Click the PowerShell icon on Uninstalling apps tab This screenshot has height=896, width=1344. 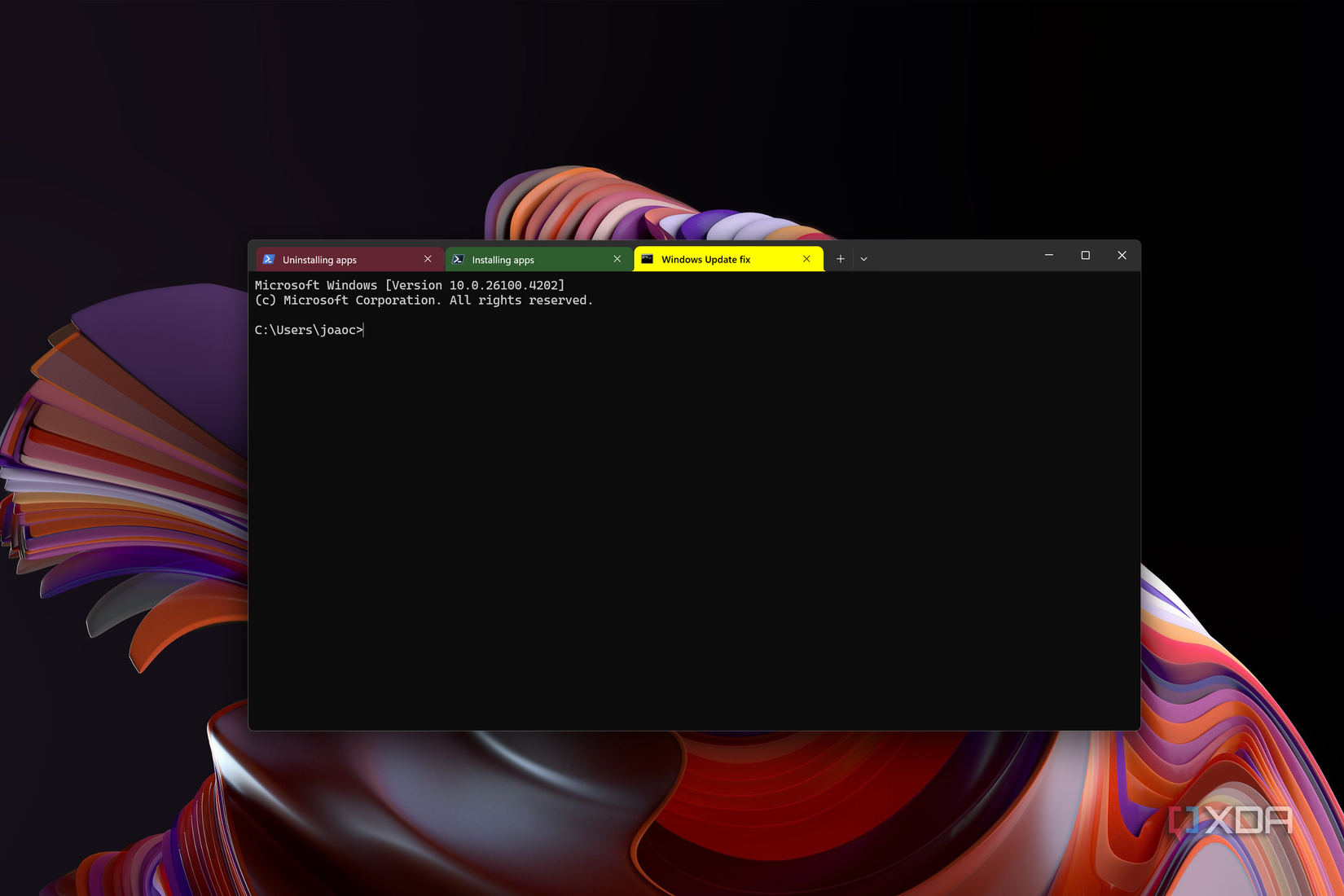click(269, 259)
